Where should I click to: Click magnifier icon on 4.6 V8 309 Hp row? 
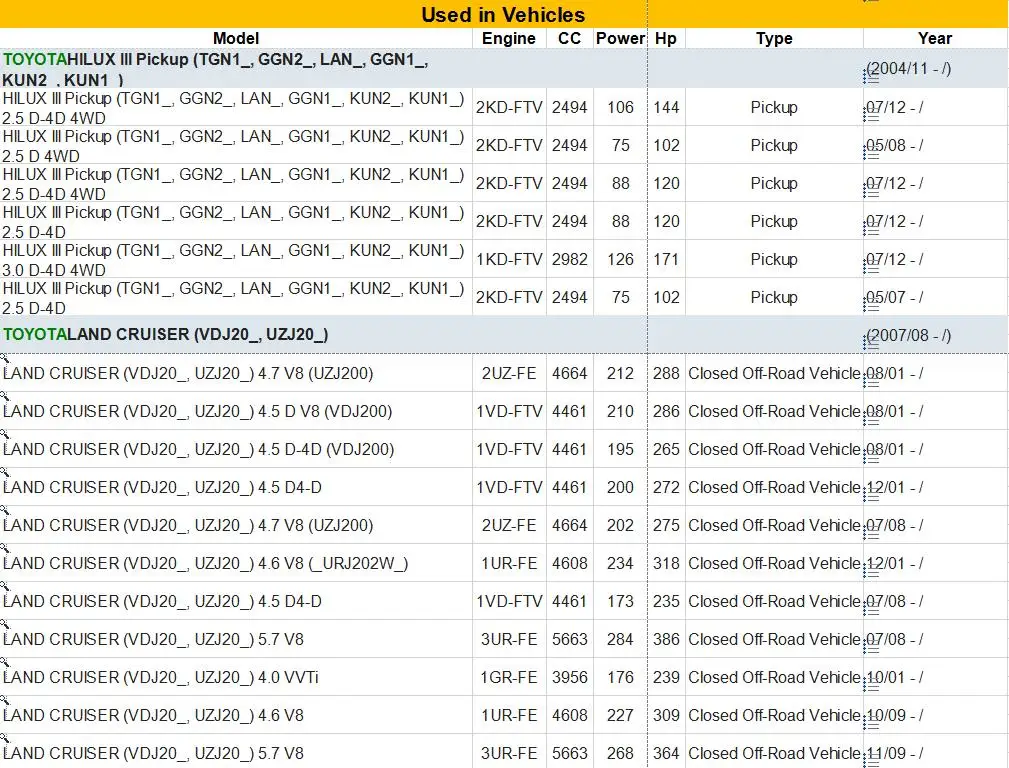click(5, 700)
